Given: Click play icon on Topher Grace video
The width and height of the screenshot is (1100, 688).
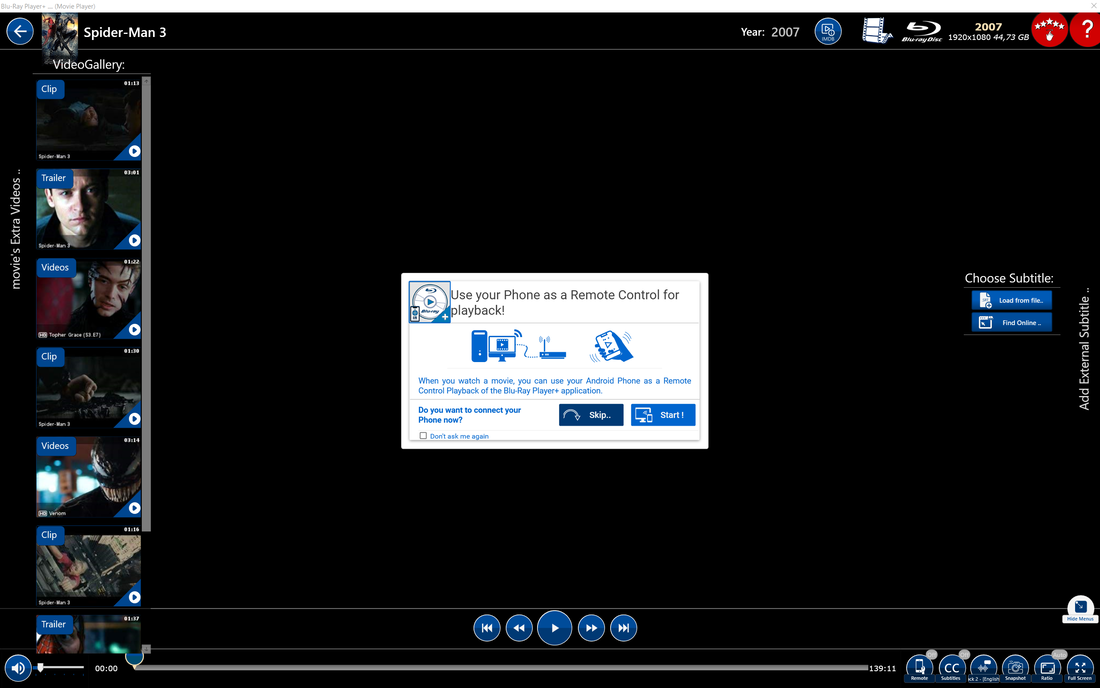Looking at the screenshot, I should tap(134, 330).
